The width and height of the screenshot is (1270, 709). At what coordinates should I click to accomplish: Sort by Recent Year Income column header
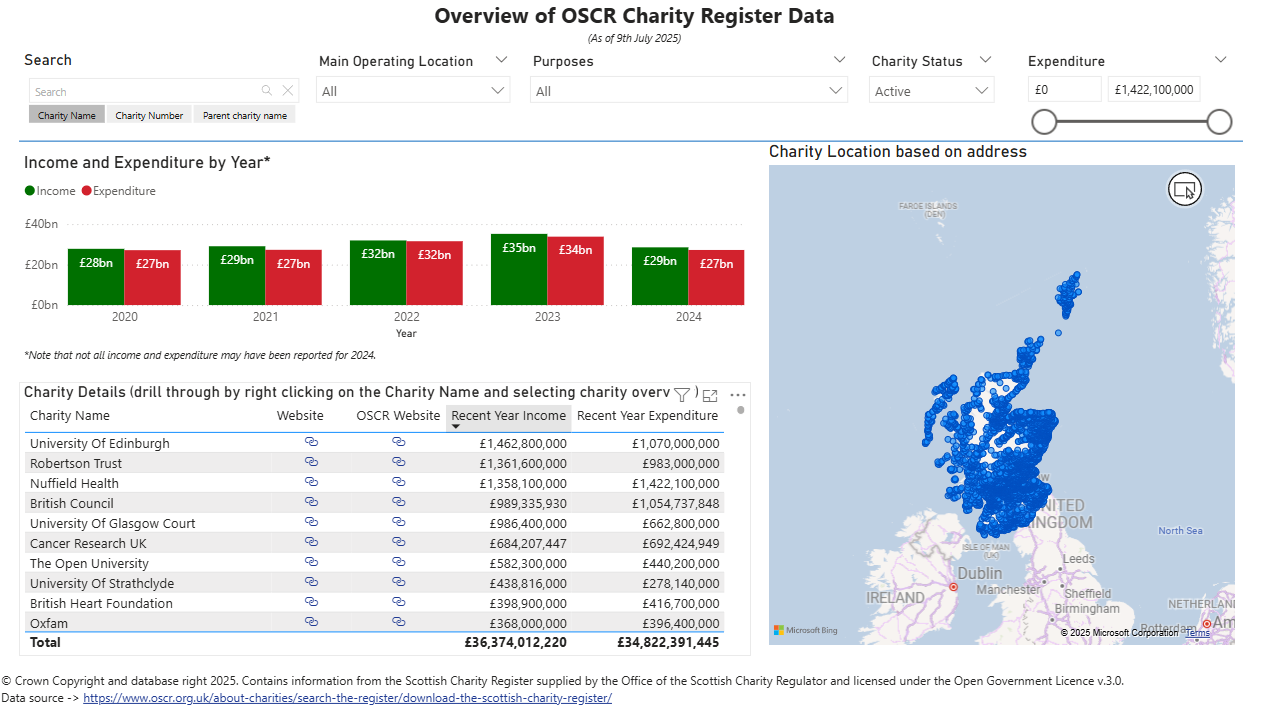click(508, 416)
